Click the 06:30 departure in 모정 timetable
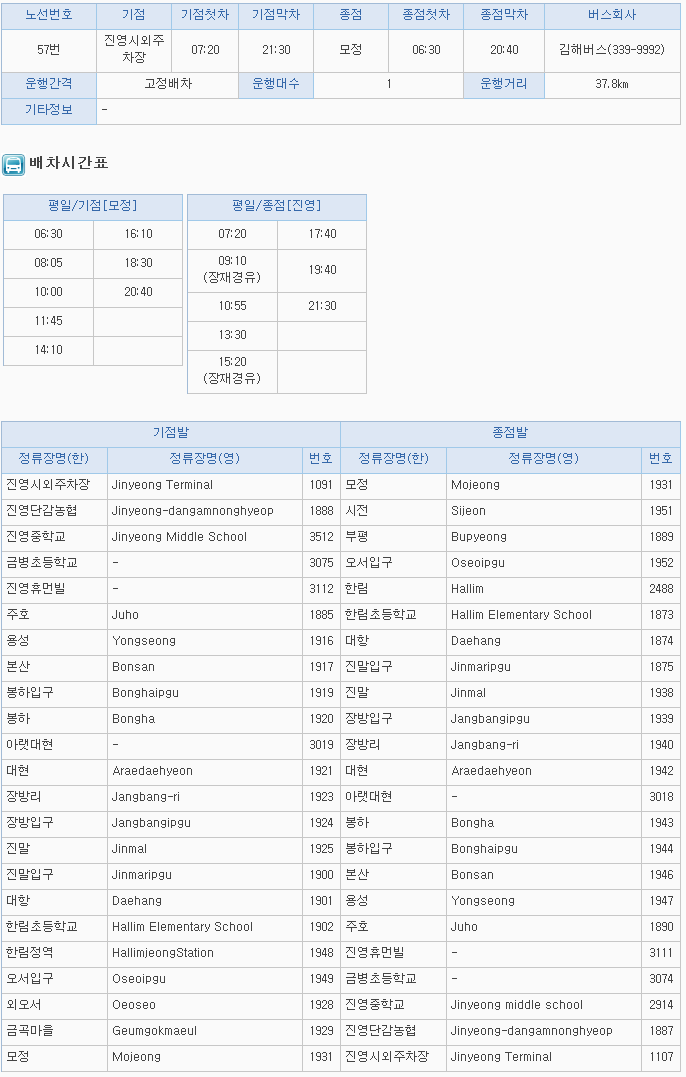 [48, 234]
